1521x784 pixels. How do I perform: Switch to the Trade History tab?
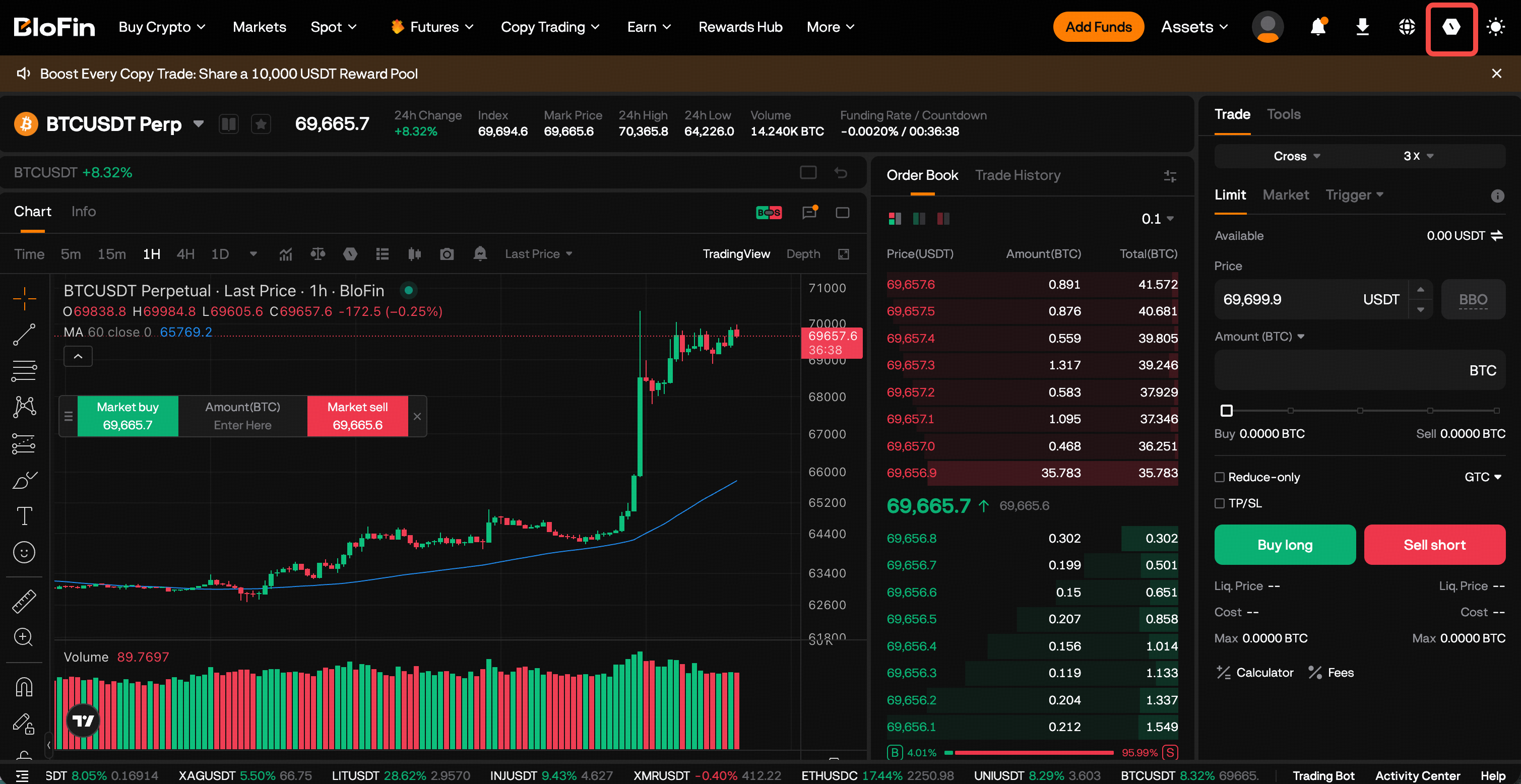(1018, 175)
